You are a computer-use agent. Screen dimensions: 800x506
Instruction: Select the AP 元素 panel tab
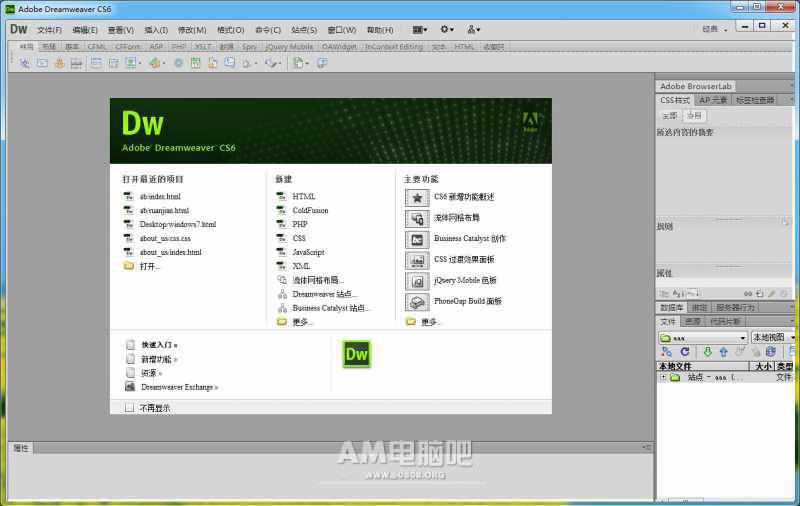713,100
